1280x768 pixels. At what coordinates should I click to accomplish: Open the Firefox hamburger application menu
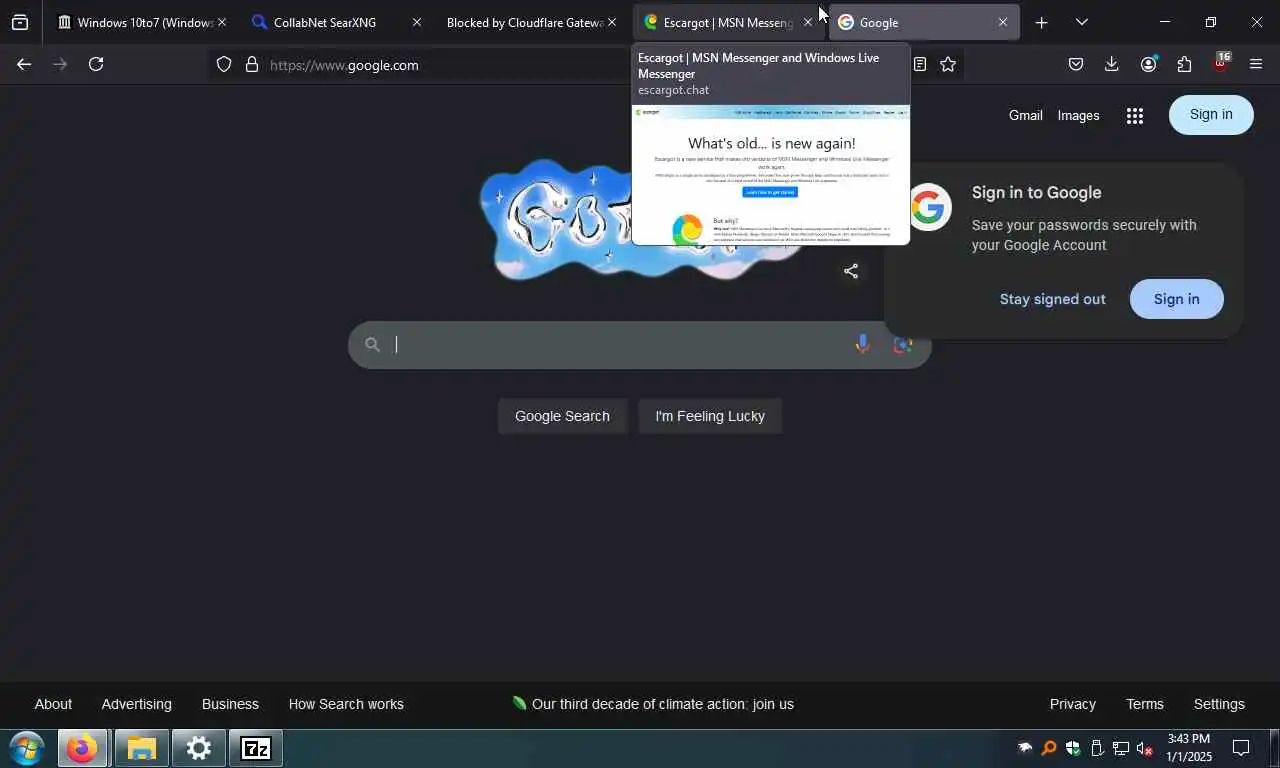tap(1256, 64)
